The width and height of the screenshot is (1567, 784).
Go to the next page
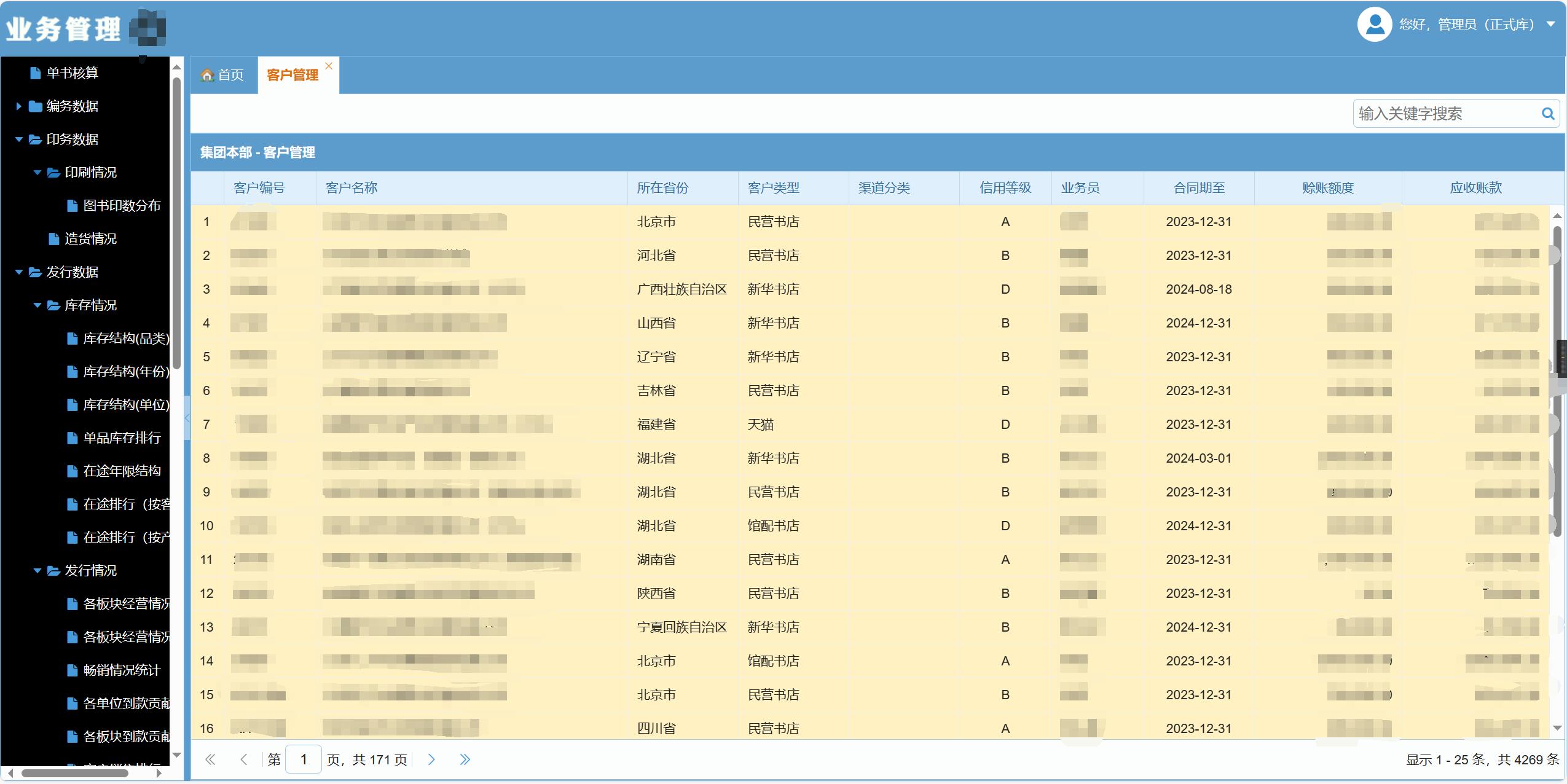click(431, 759)
